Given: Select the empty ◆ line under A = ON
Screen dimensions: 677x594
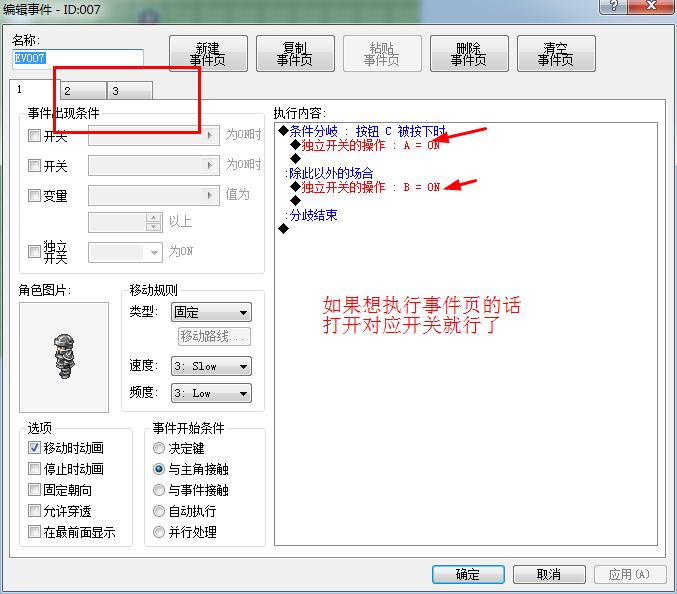Looking at the screenshot, I should [296, 159].
